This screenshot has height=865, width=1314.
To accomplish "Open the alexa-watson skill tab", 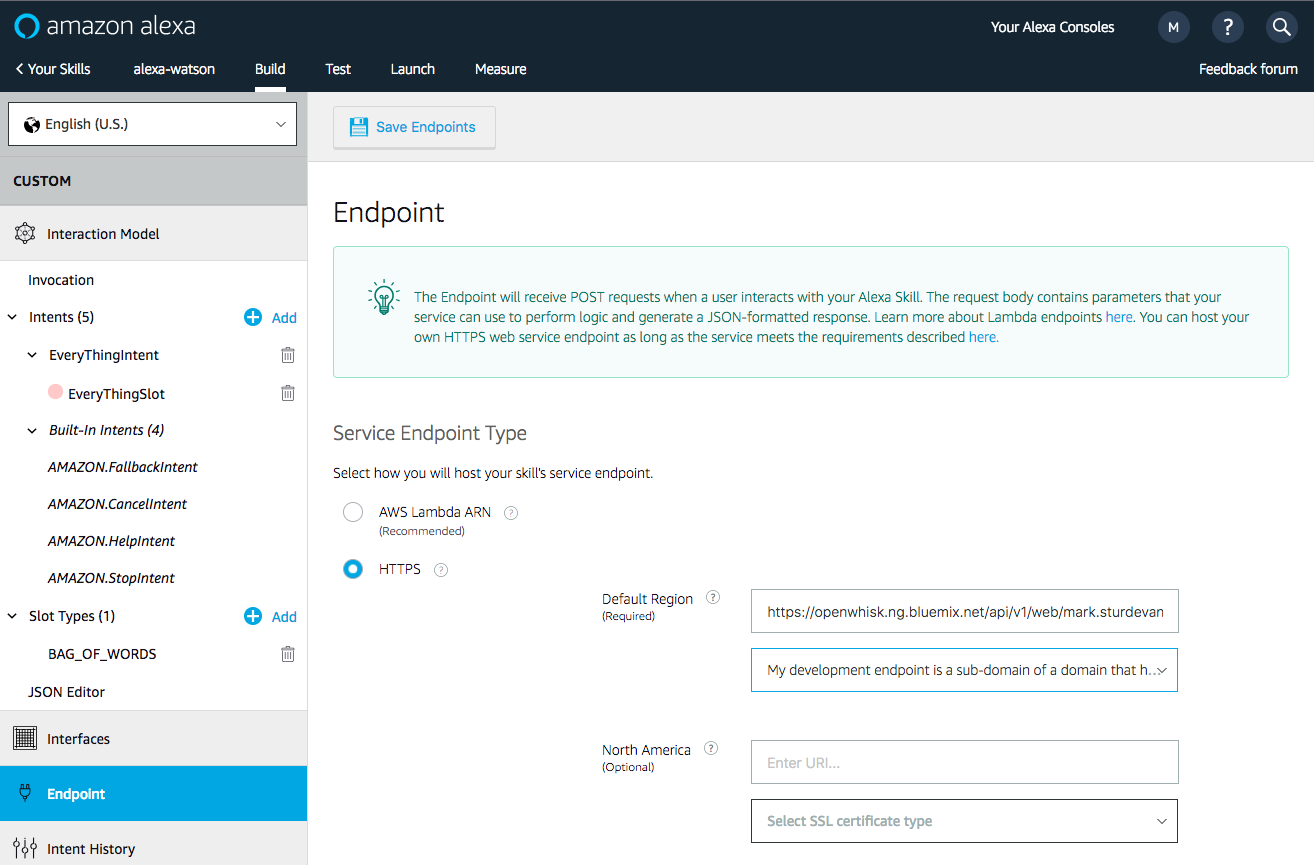I will [174, 69].
